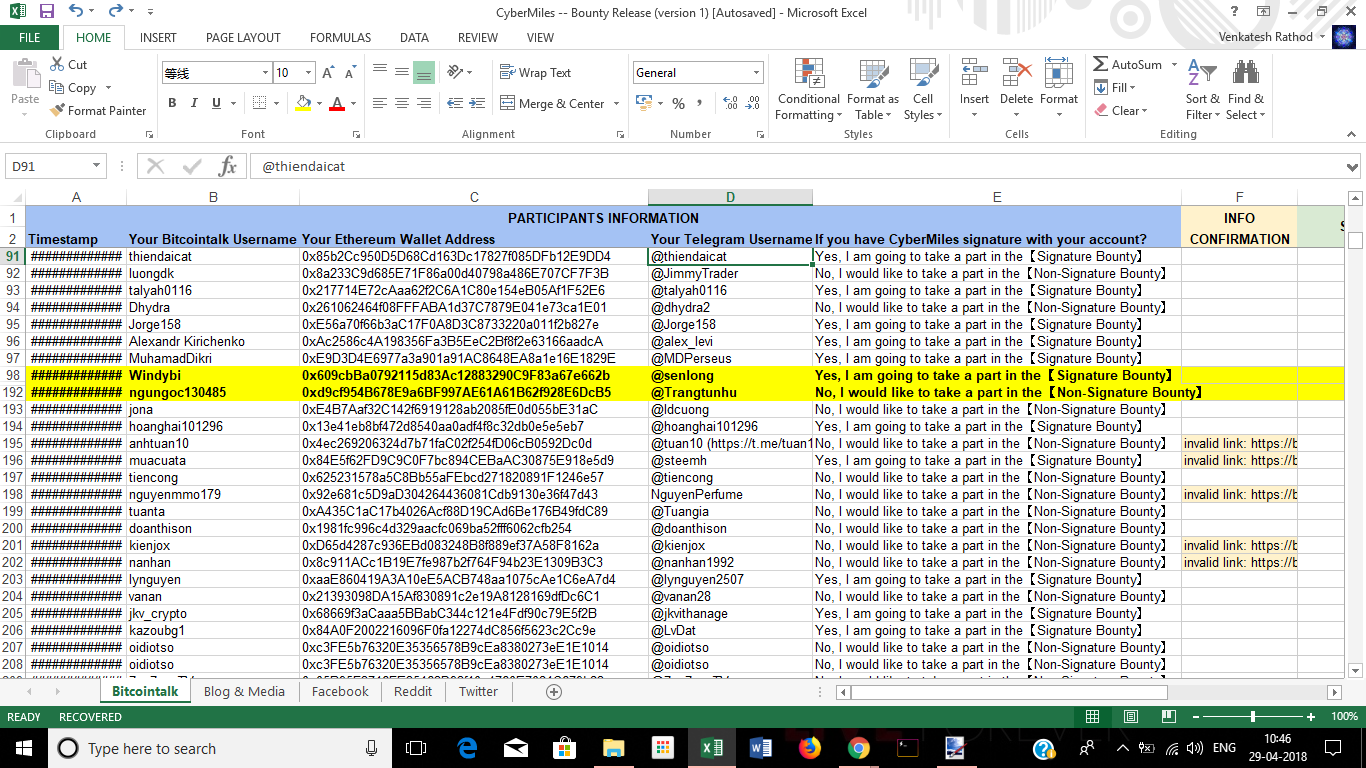This screenshot has width=1366, height=768.
Task: Switch to the FORMULAS ribbon tab
Action: click(x=340, y=38)
